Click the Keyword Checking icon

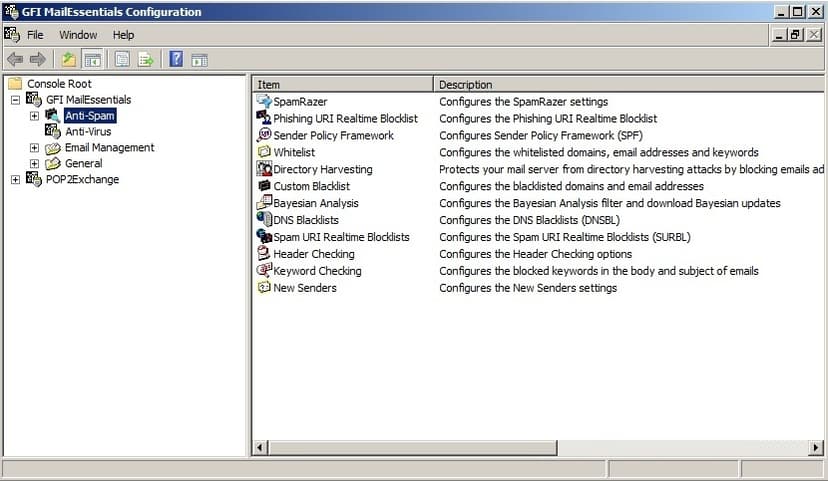[x=264, y=270]
